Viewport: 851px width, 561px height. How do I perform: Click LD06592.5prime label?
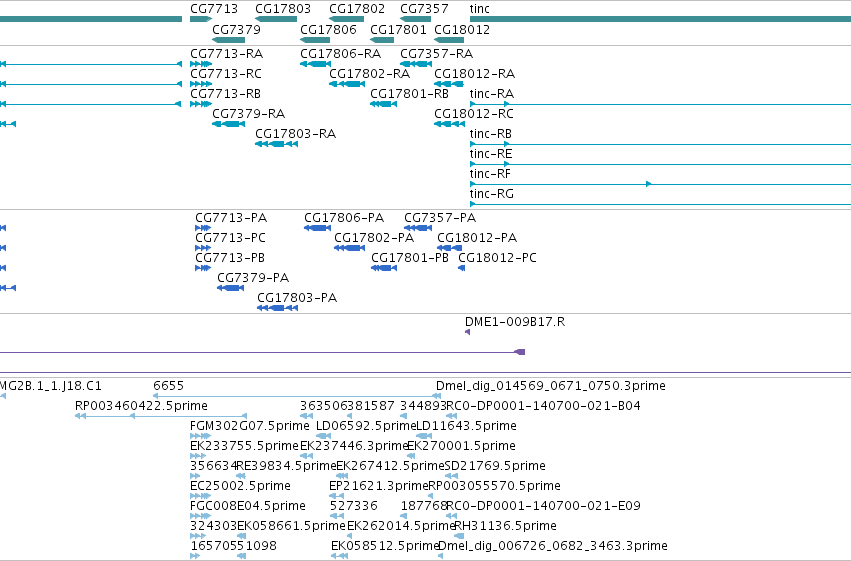[366, 426]
